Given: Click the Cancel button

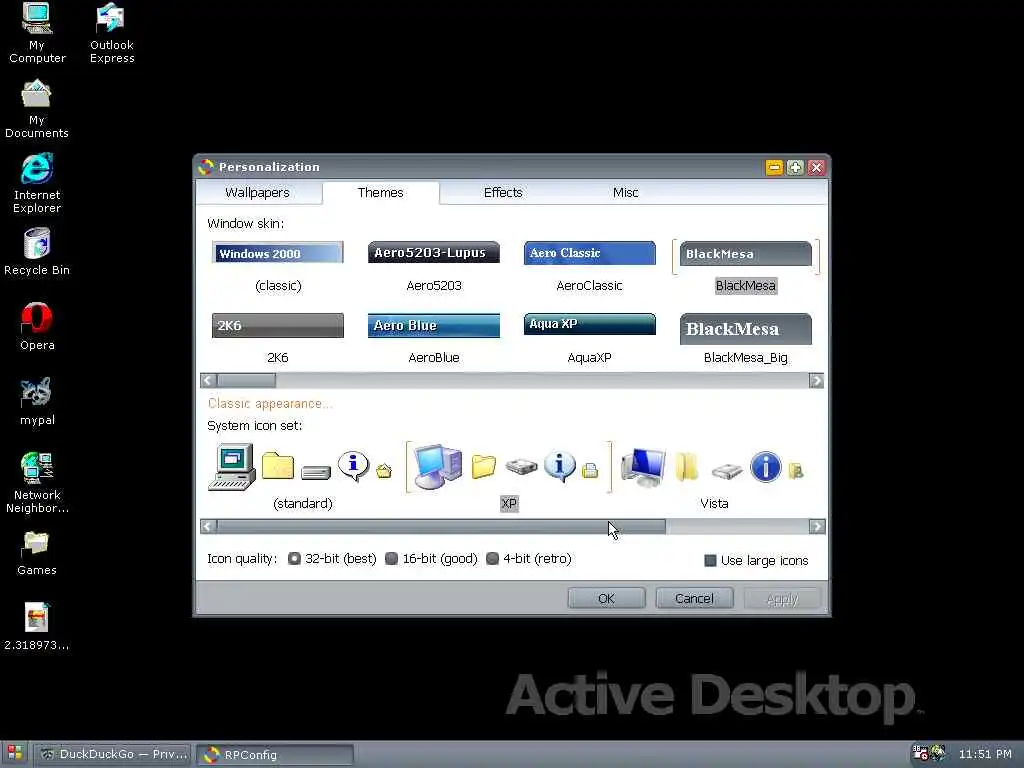Looking at the screenshot, I should [694, 598].
